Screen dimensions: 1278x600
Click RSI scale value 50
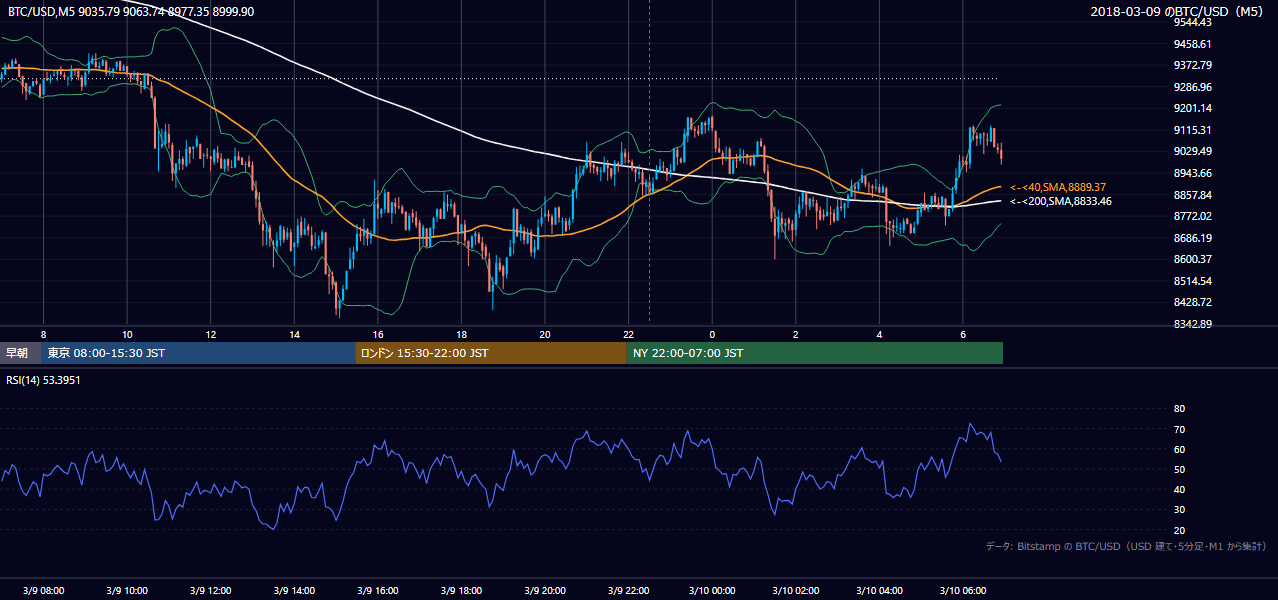coord(1179,469)
